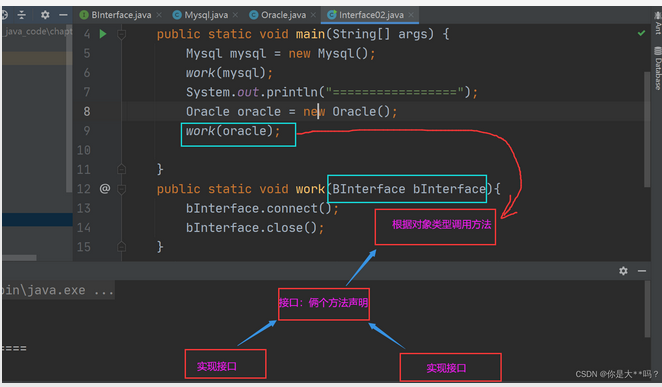The width and height of the screenshot is (662, 387).
Task: Click the 'BInterface bInterface' parameter
Action: (x=409, y=189)
